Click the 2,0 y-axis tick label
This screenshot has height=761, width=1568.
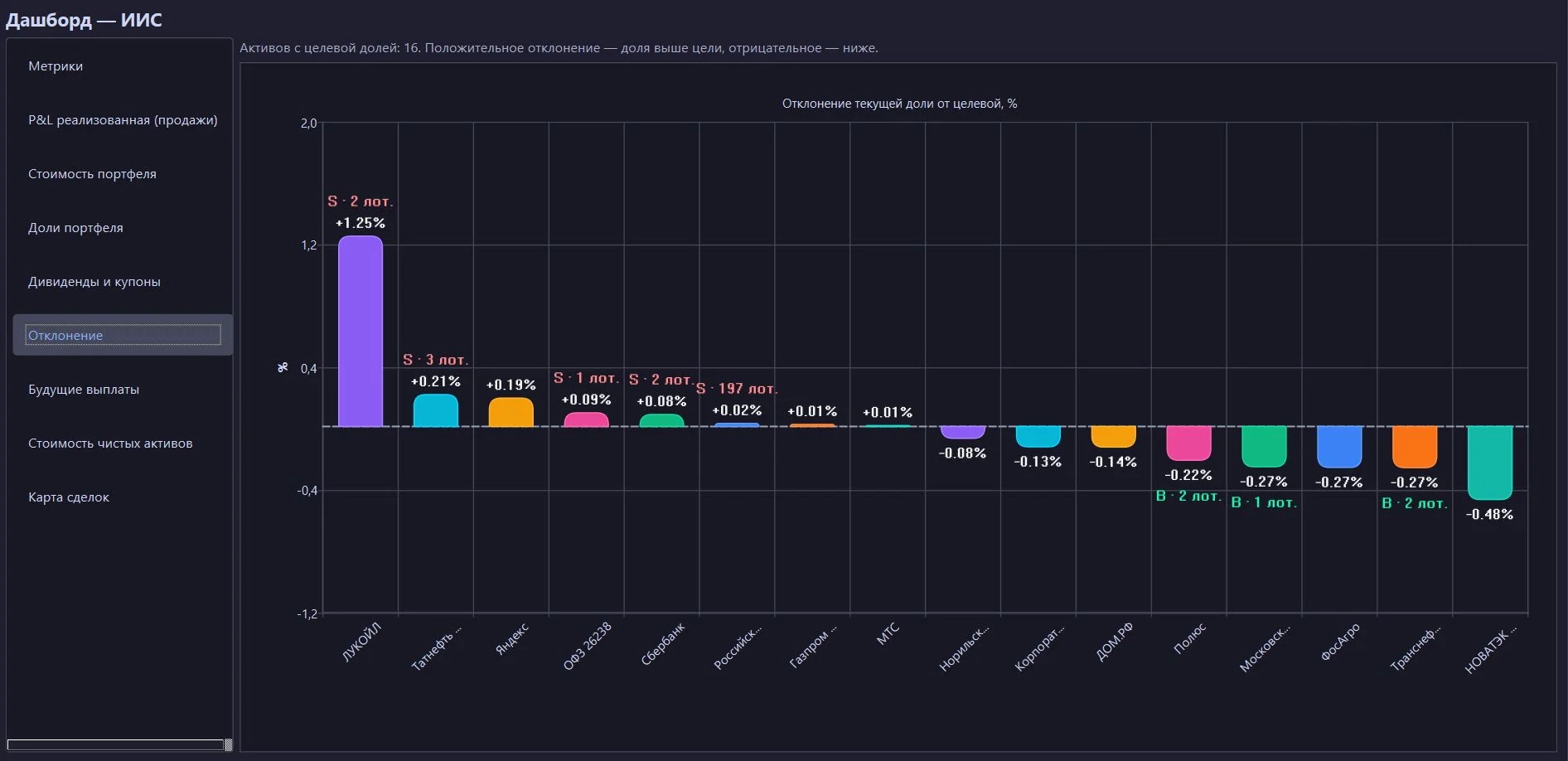pos(308,123)
